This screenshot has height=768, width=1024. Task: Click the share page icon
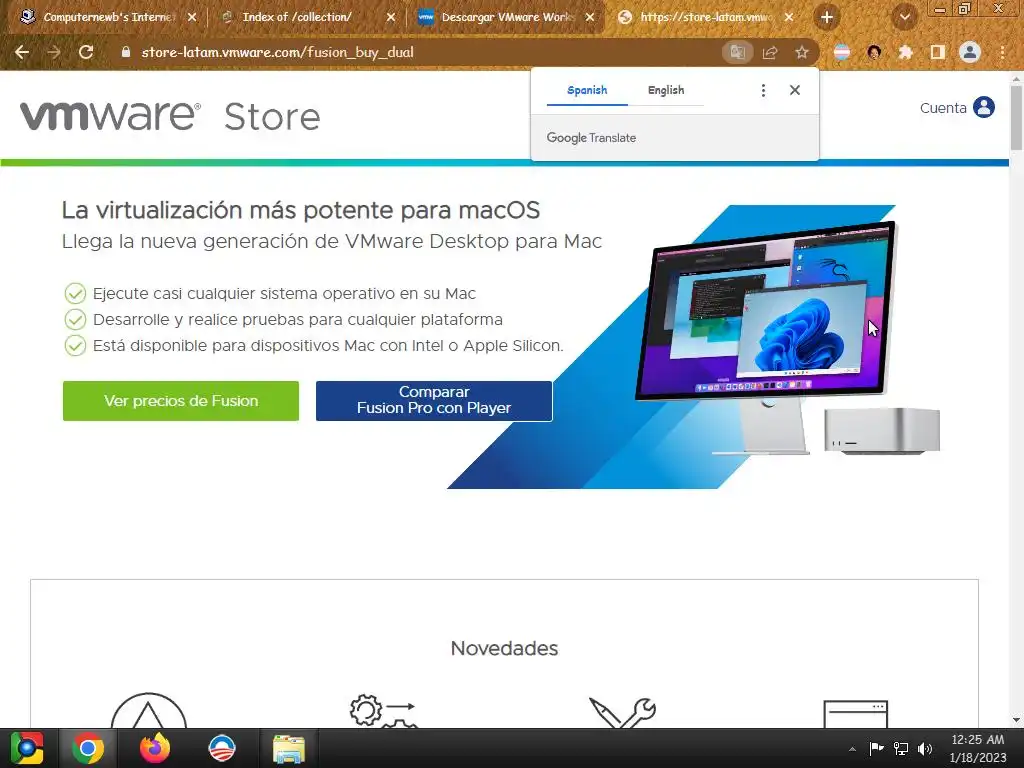[770, 52]
